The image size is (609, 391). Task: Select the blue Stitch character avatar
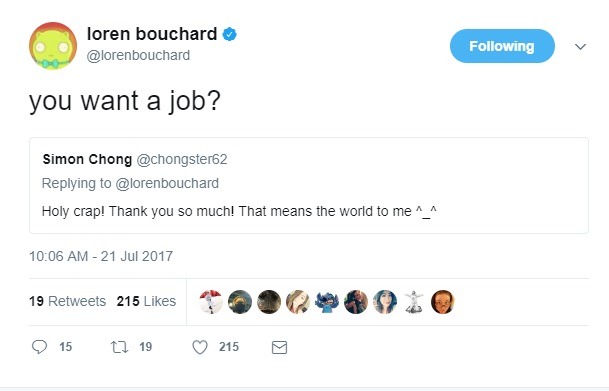point(327,302)
